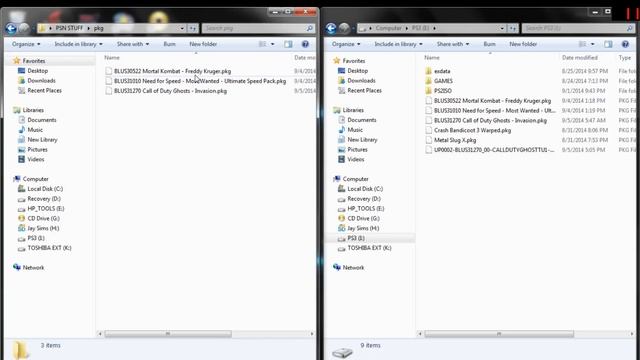
Task: Click New folder in left window
Action: (x=203, y=44)
